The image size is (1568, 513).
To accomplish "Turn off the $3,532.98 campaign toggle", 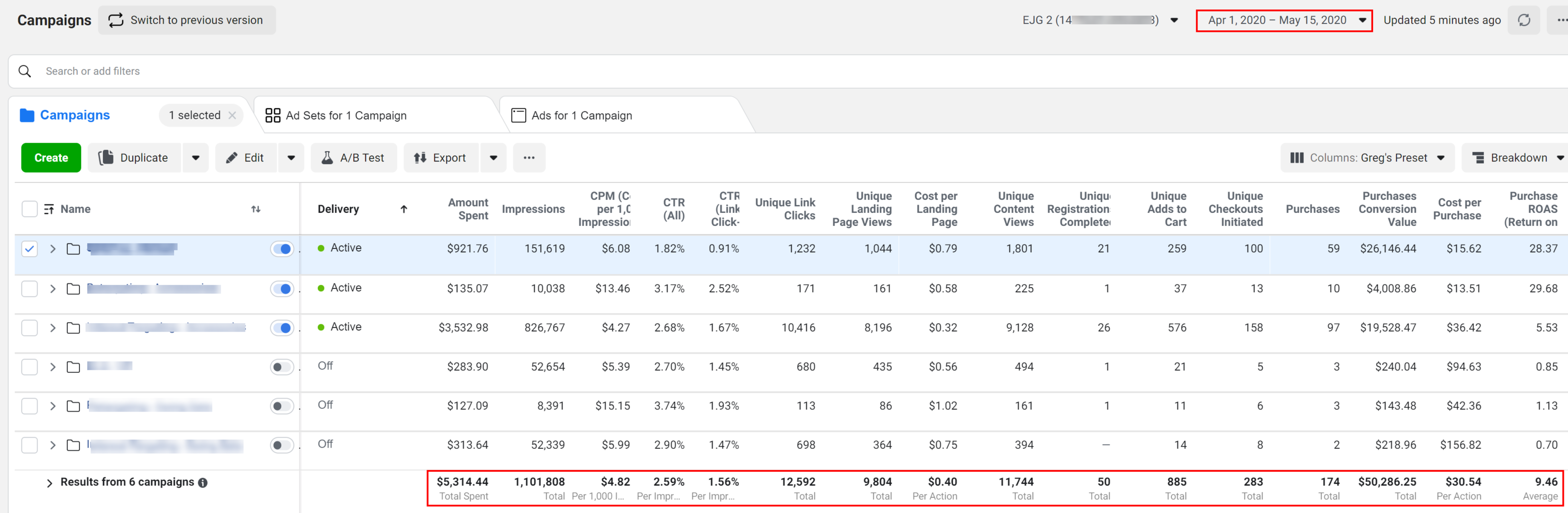I will pyautogui.click(x=282, y=328).
